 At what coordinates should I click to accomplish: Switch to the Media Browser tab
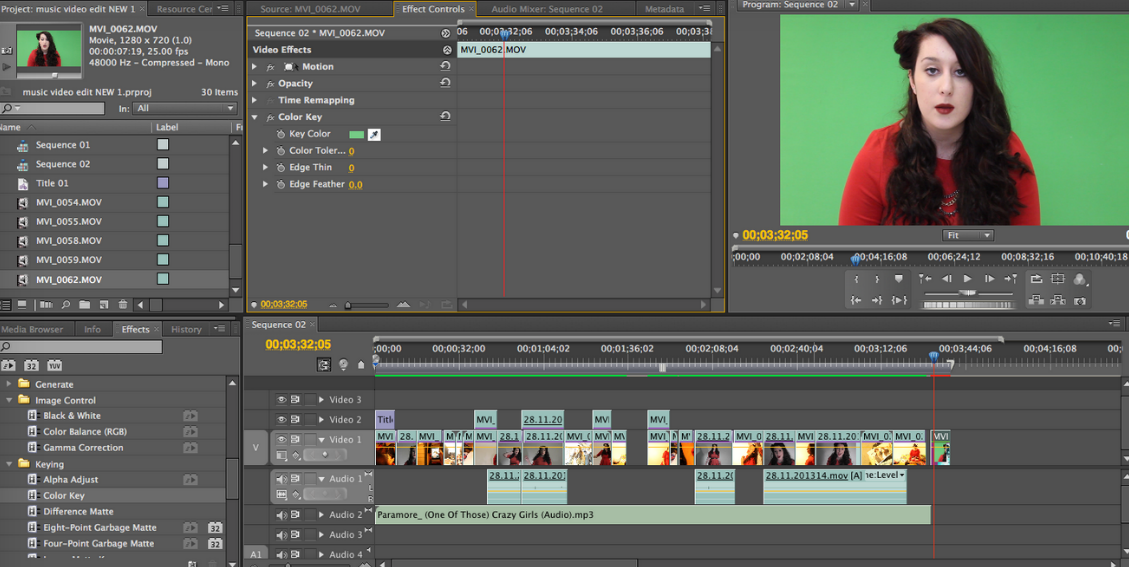32,329
